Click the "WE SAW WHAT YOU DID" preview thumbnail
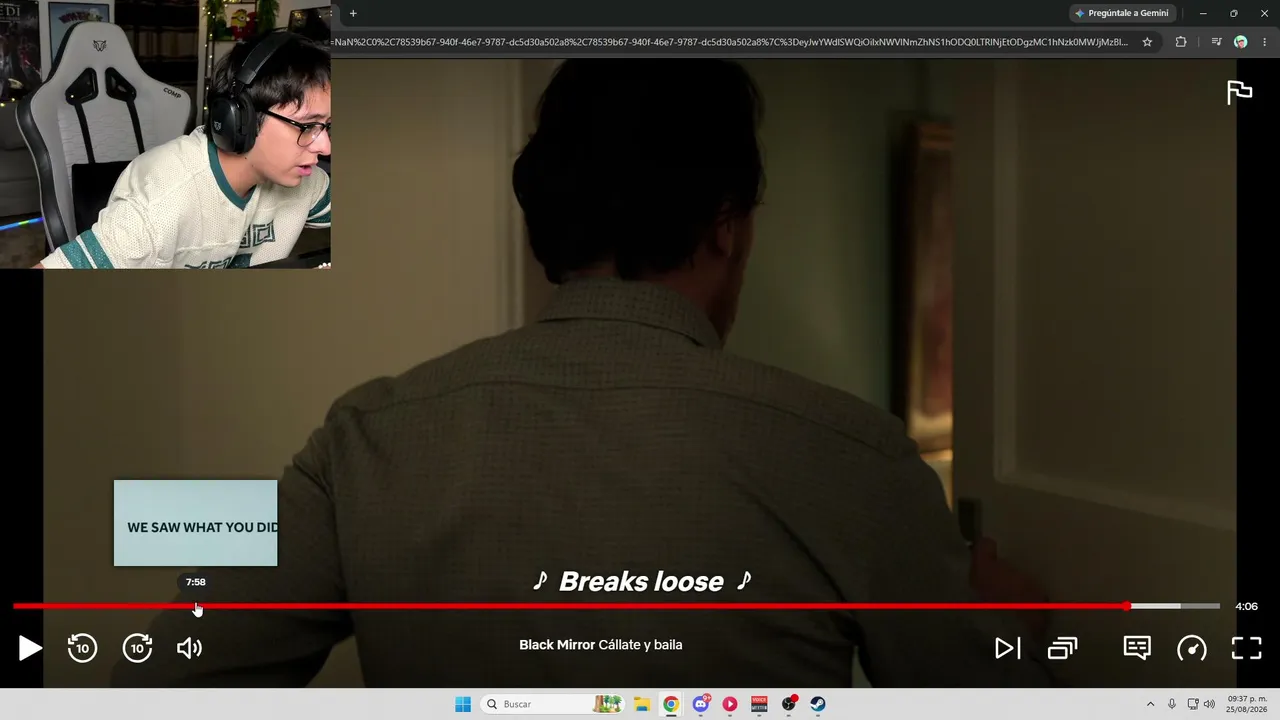 click(x=196, y=523)
